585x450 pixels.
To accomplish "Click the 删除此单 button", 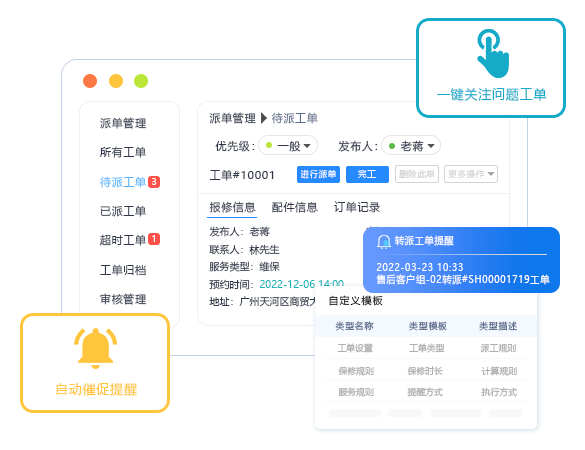I will (x=417, y=174).
